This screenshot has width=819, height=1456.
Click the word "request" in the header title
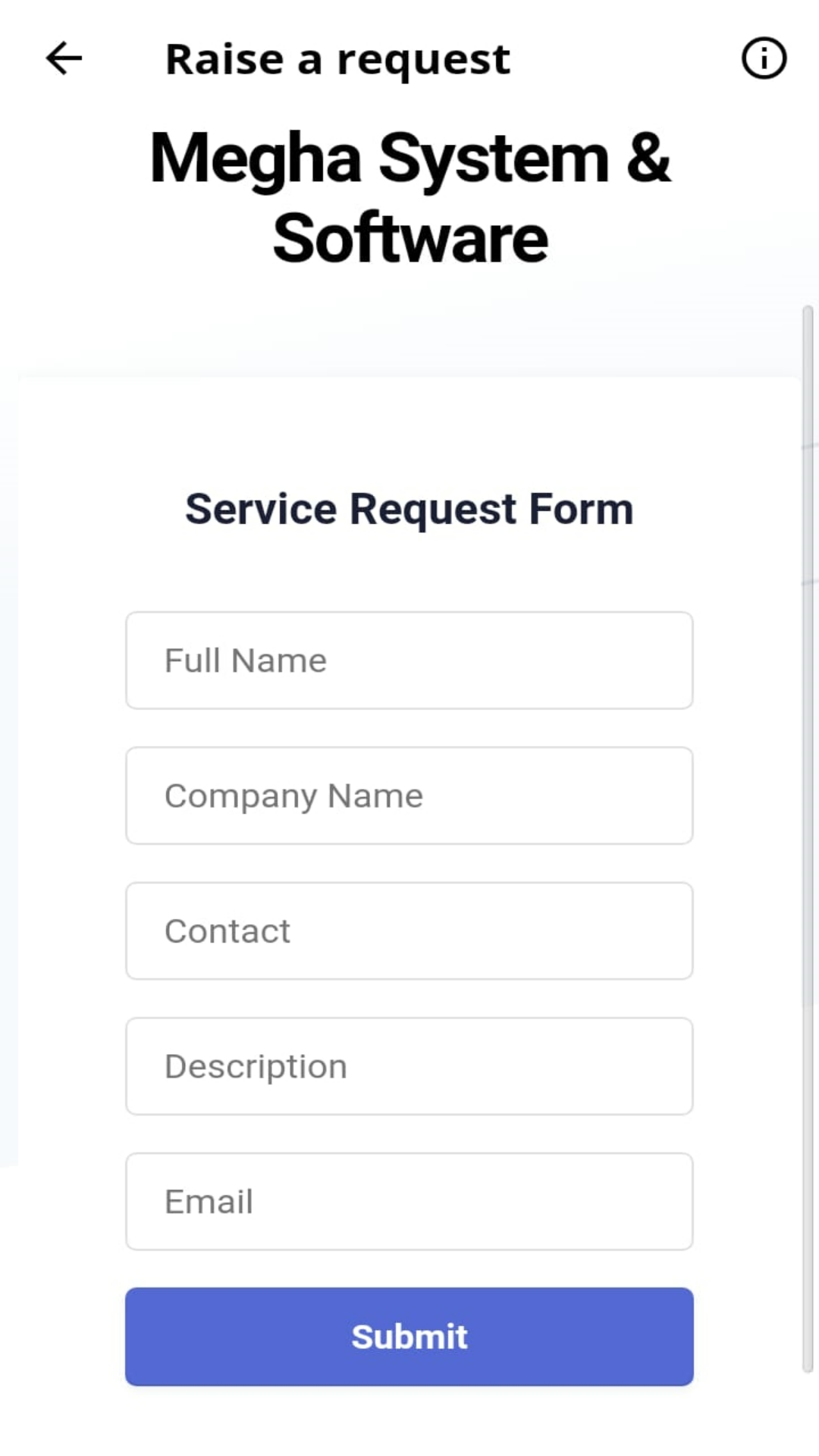click(x=423, y=61)
